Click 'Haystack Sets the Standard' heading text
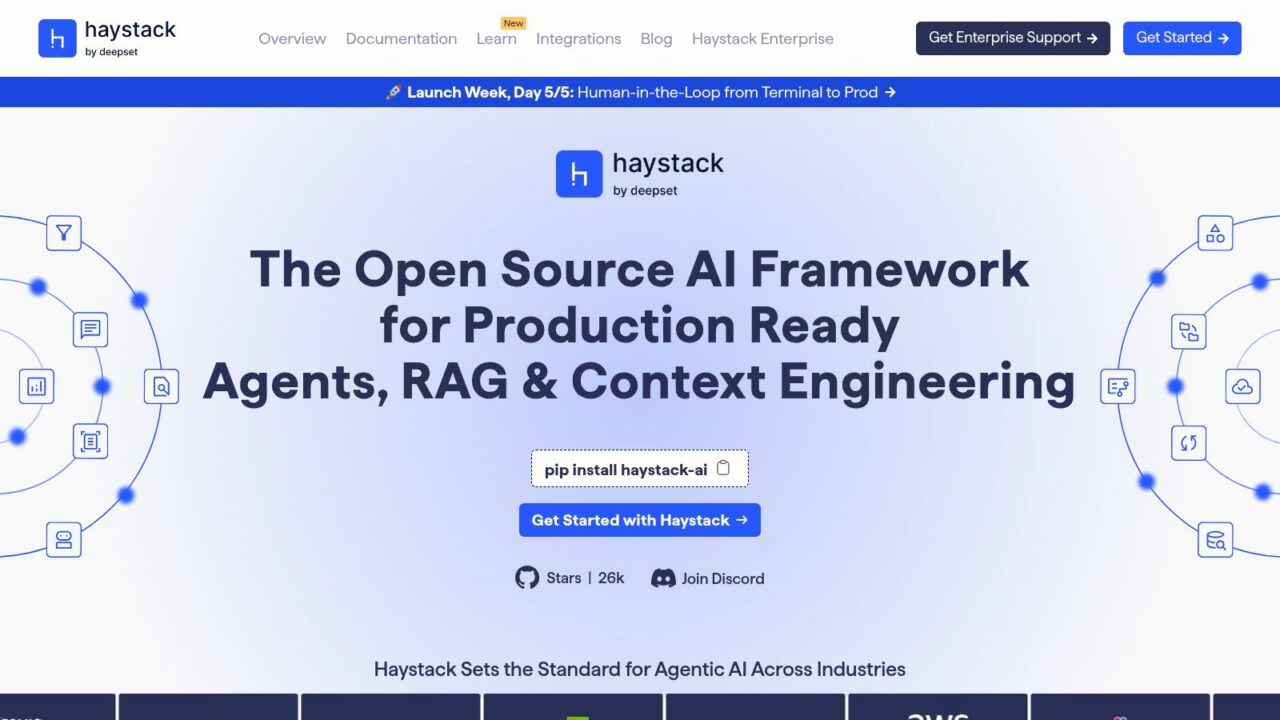 coord(640,669)
